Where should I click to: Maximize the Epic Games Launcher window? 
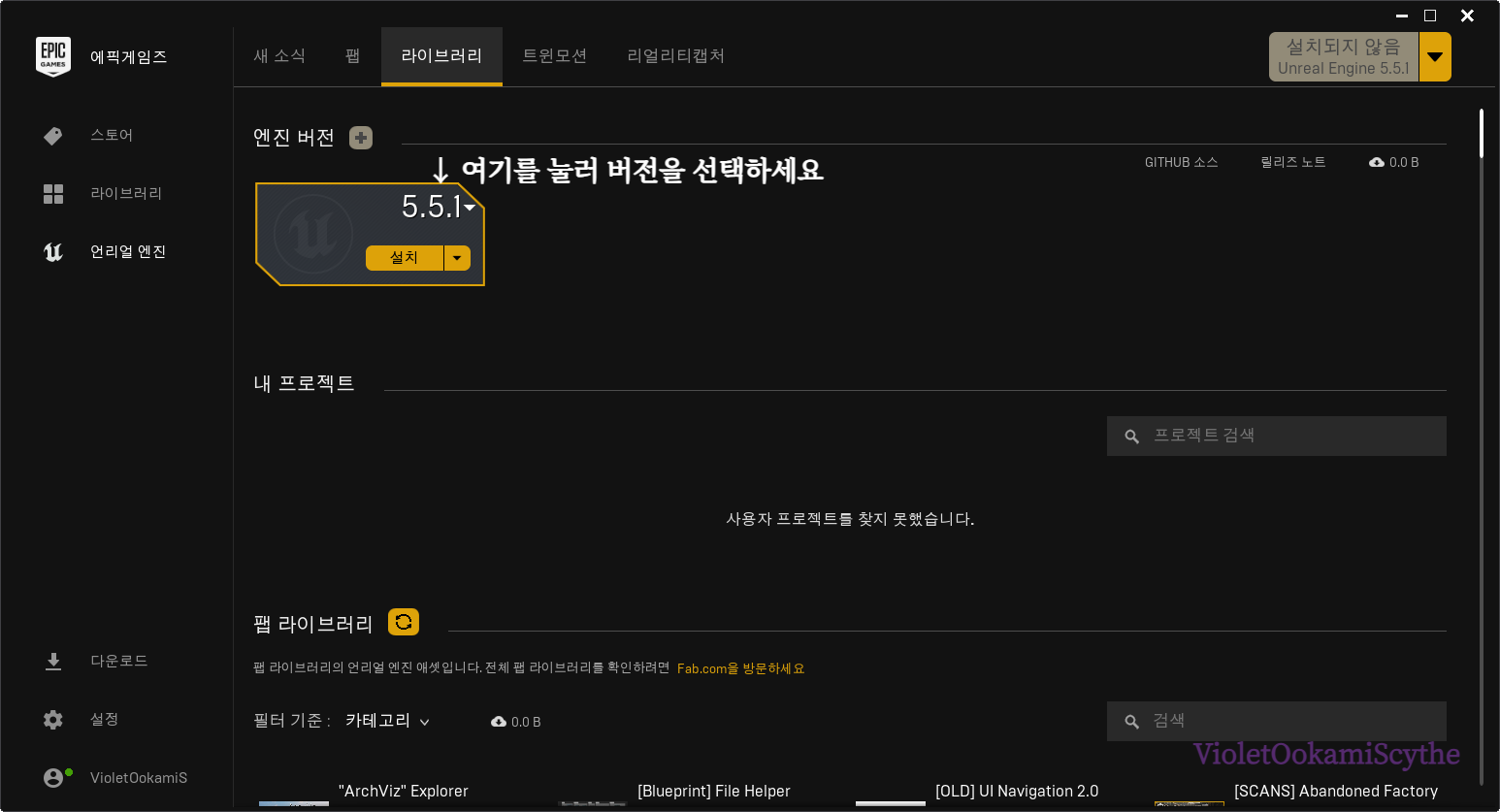click(1430, 16)
